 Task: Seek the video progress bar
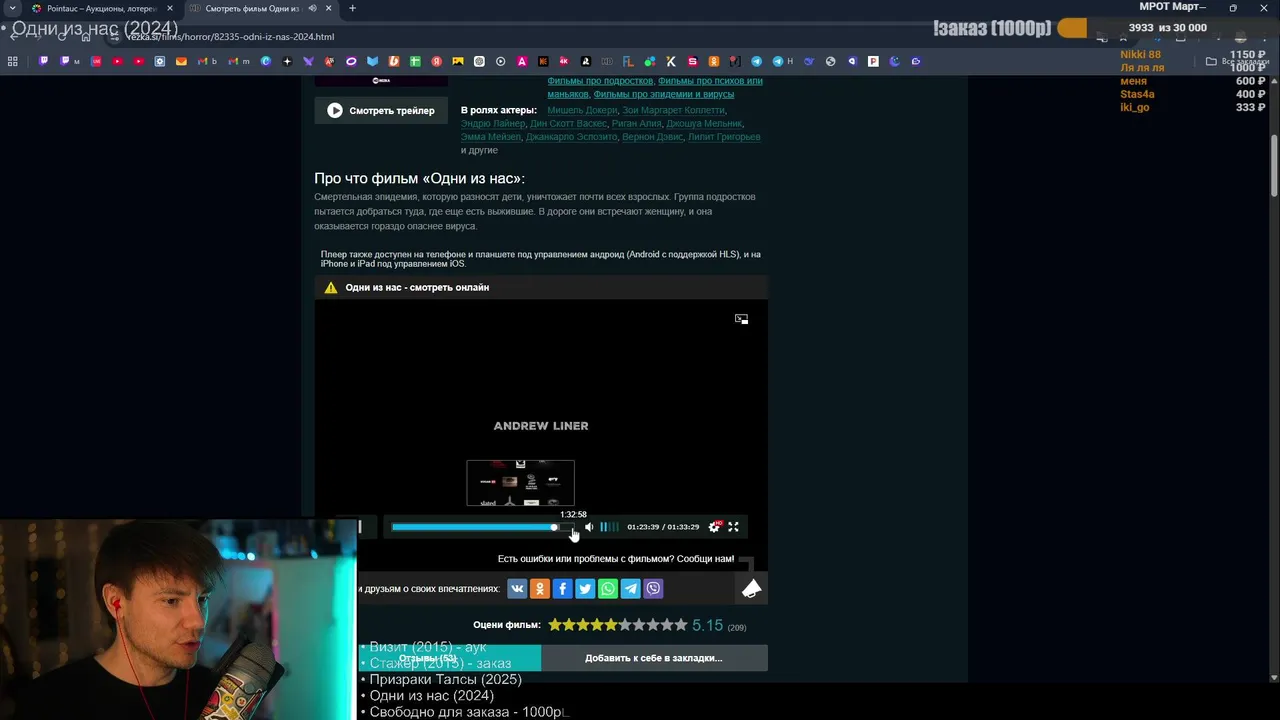pyautogui.click(x=483, y=527)
